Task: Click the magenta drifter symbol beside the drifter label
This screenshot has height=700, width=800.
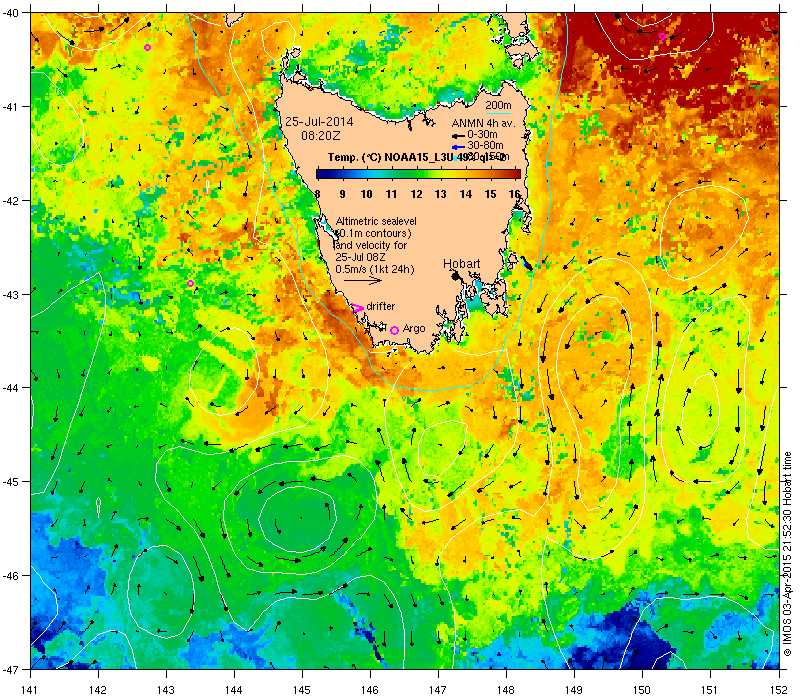Action: click(357, 308)
